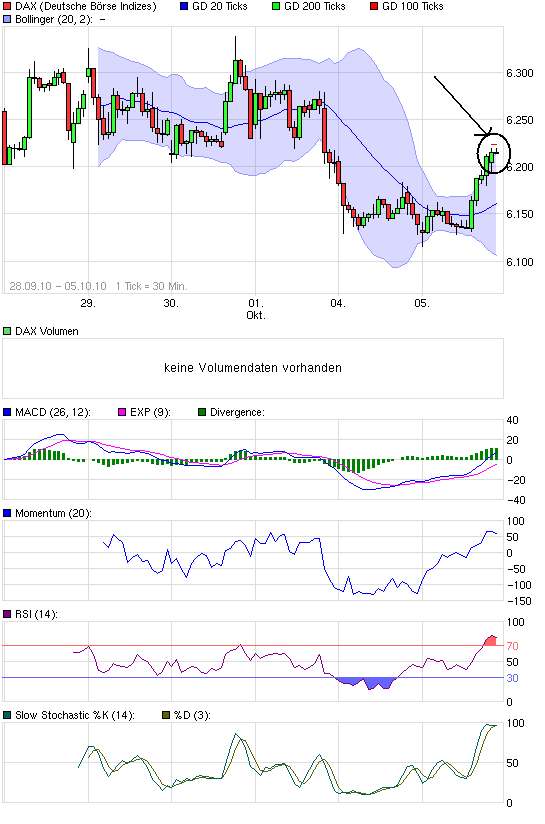Click the purple RSI (14) swatch

click(7, 614)
